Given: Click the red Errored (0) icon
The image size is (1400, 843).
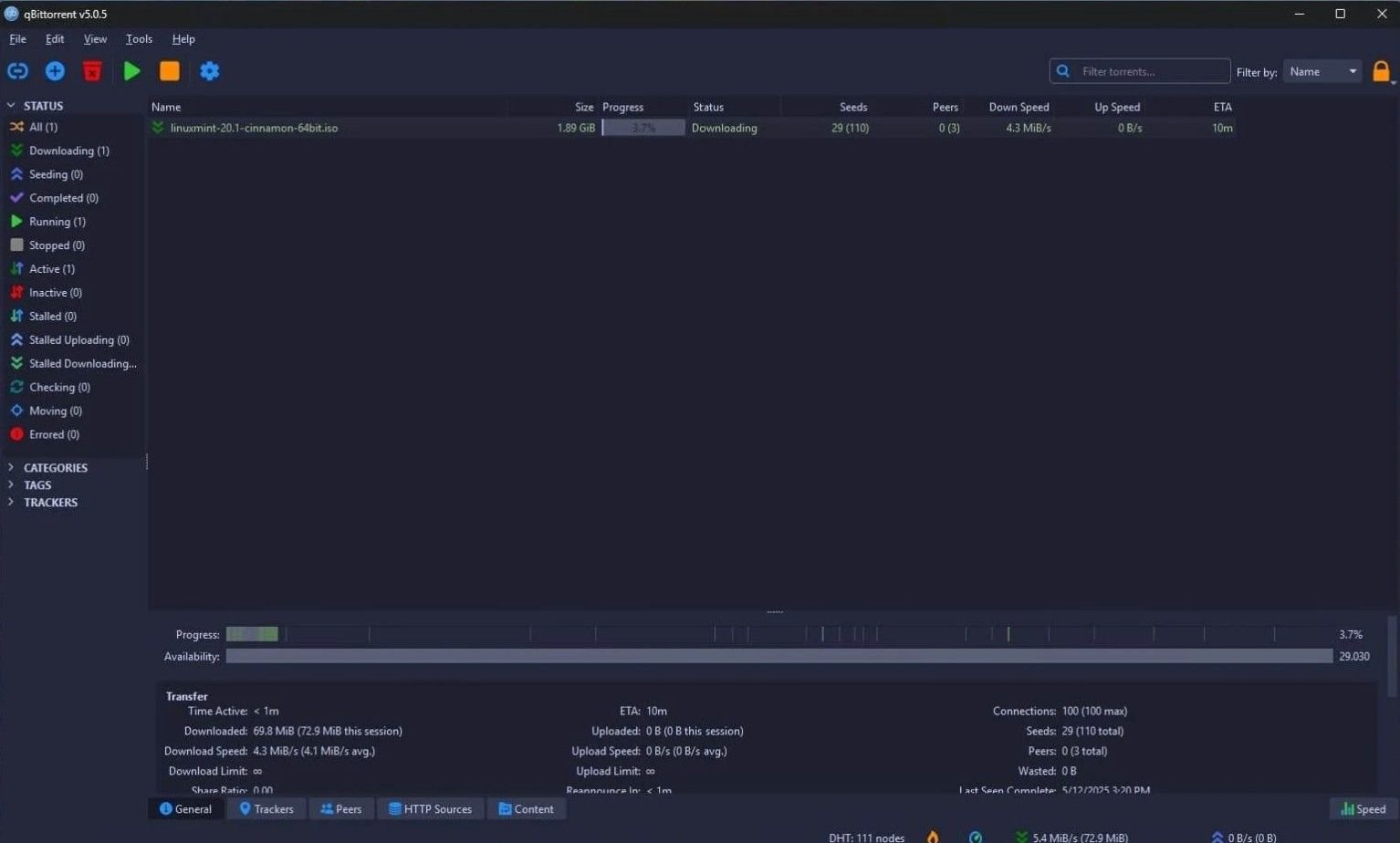Looking at the screenshot, I should [16, 435].
